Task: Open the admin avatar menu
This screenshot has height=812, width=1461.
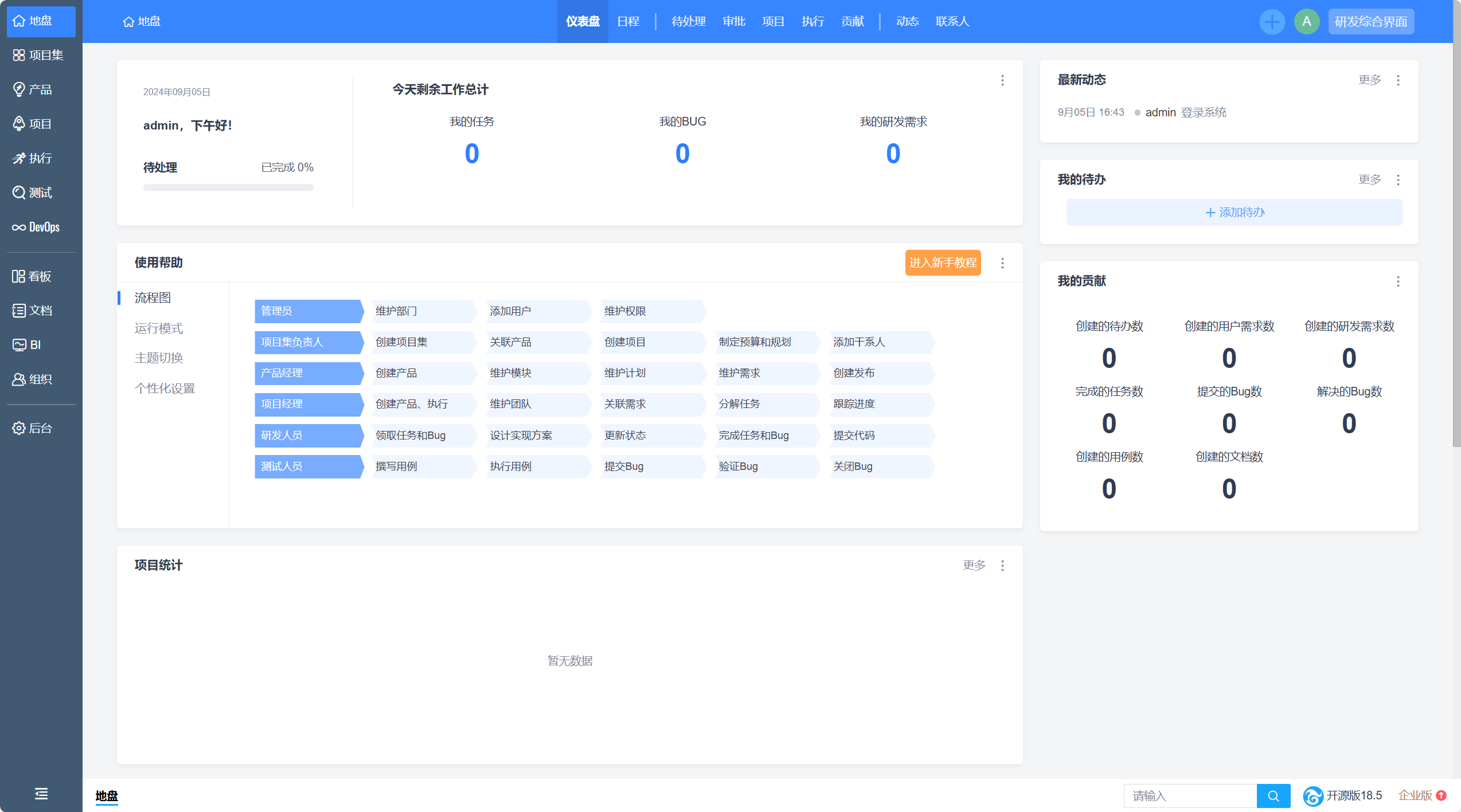Action: pyautogui.click(x=1307, y=22)
